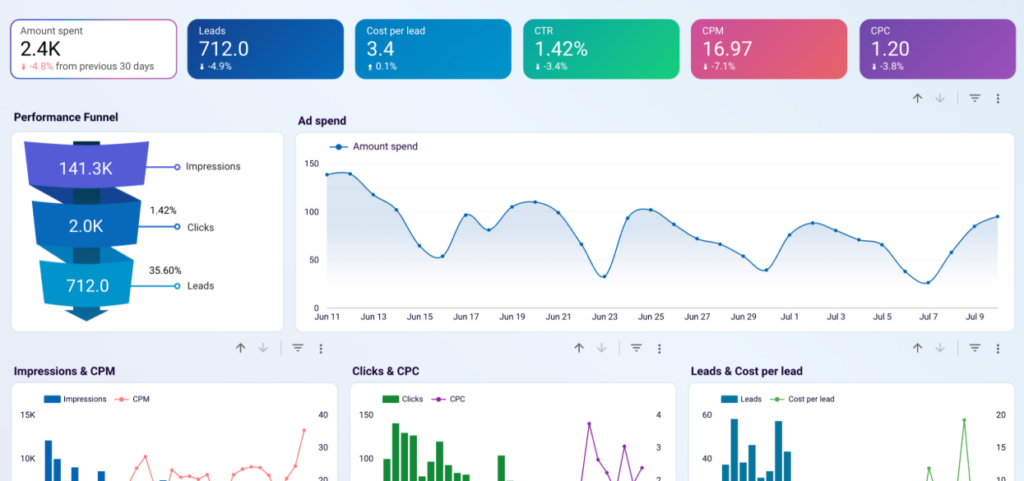Click drill up arrow above Impressions & CPM chart
This screenshot has width=1024, height=481.
click(240, 348)
